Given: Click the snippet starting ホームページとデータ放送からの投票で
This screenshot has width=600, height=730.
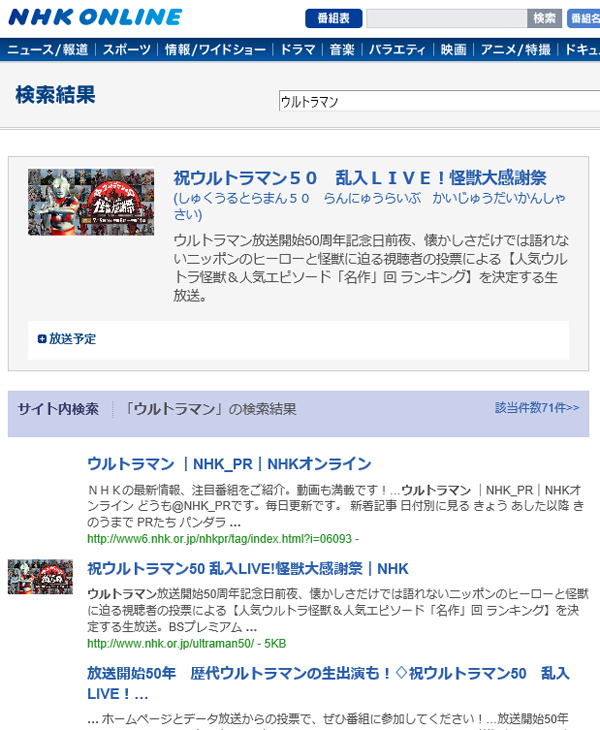Looking at the screenshot, I should (328, 720).
